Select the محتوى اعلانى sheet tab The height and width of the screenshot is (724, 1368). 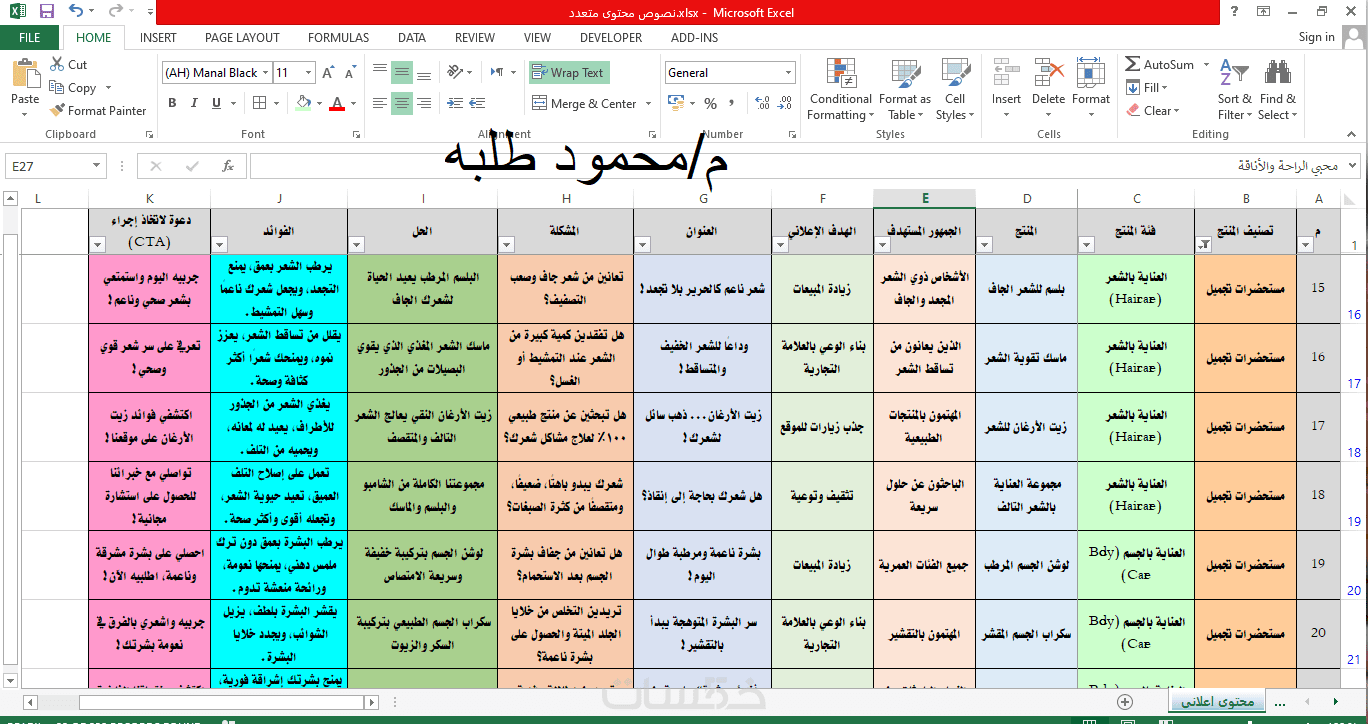pos(1217,701)
